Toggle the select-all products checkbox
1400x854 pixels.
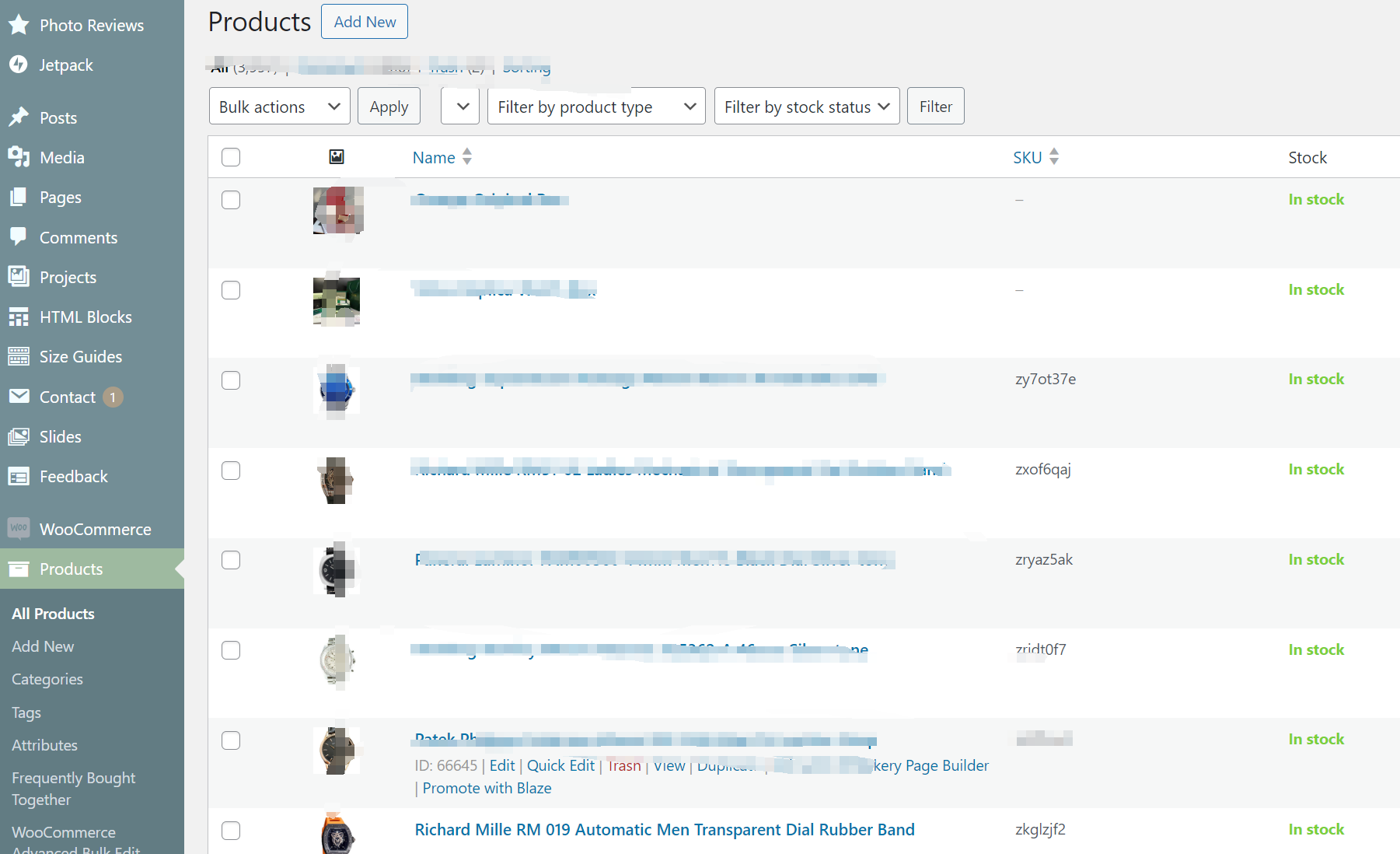click(x=231, y=156)
